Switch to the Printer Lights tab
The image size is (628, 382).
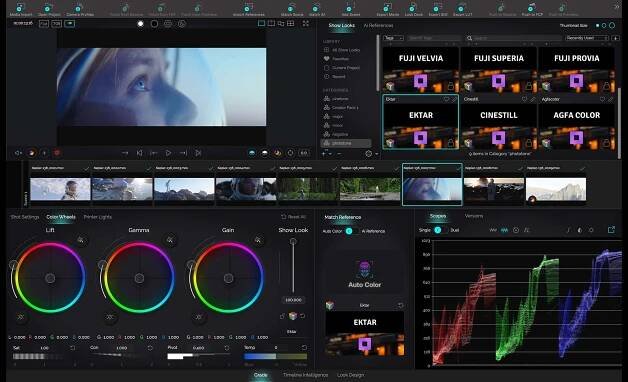coord(98,217)
